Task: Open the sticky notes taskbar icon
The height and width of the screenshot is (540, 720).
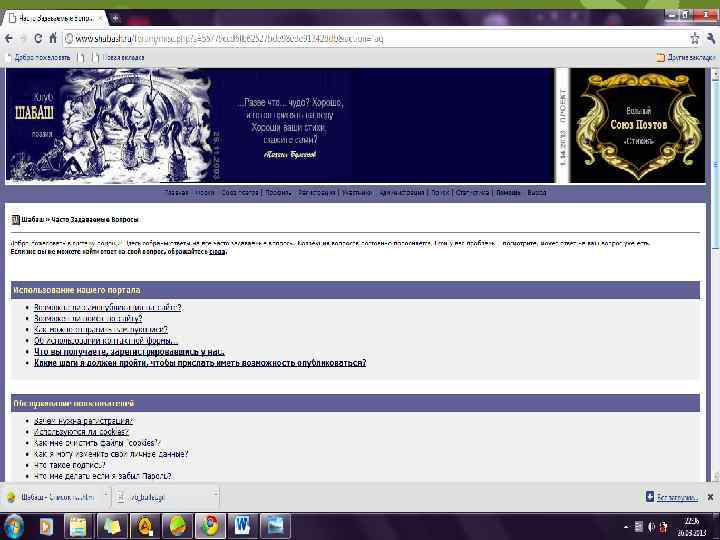Action: pos(112,526)
